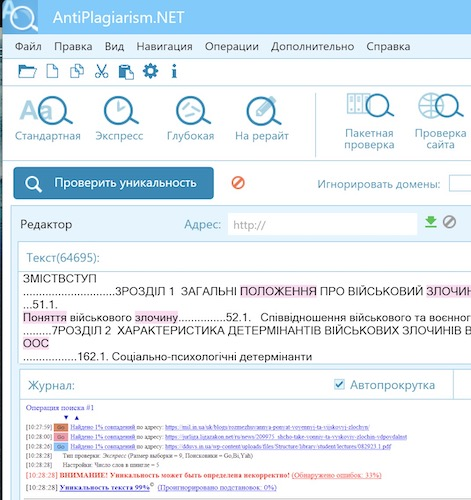
Task: Stop the check with the red cancel icon
Action: pyautogui.click(x=238, y=183)
